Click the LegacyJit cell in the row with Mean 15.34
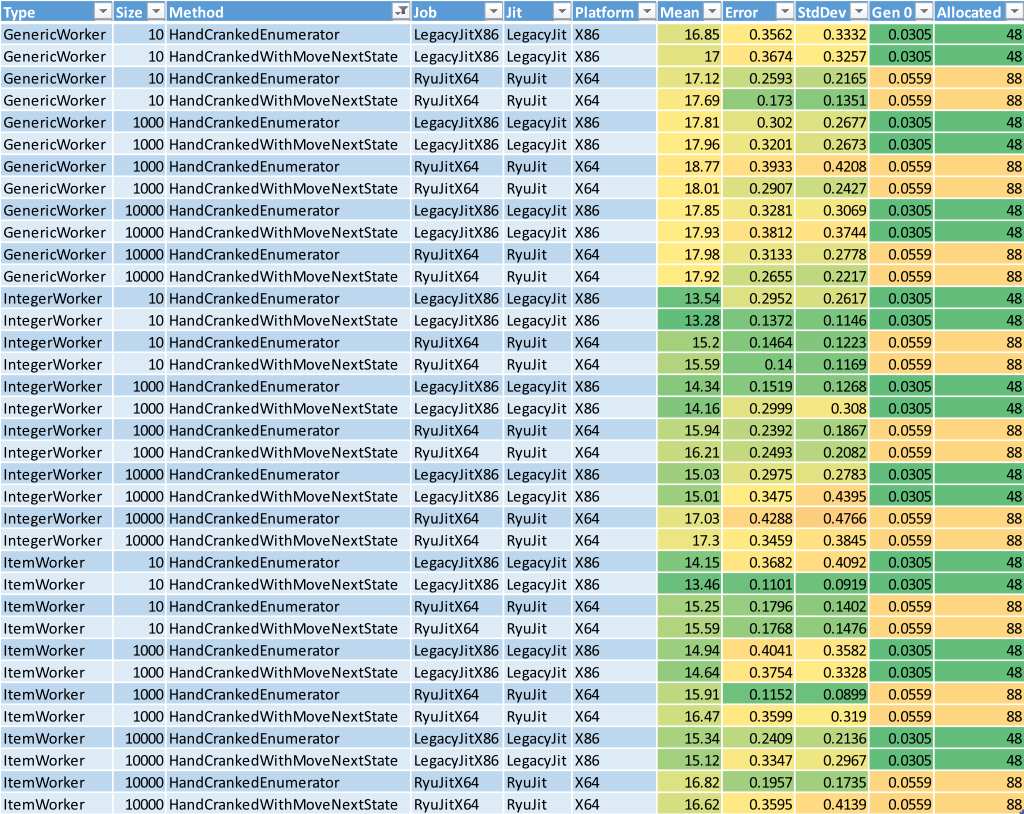1024x814 pixels. (x=536, y=739)
